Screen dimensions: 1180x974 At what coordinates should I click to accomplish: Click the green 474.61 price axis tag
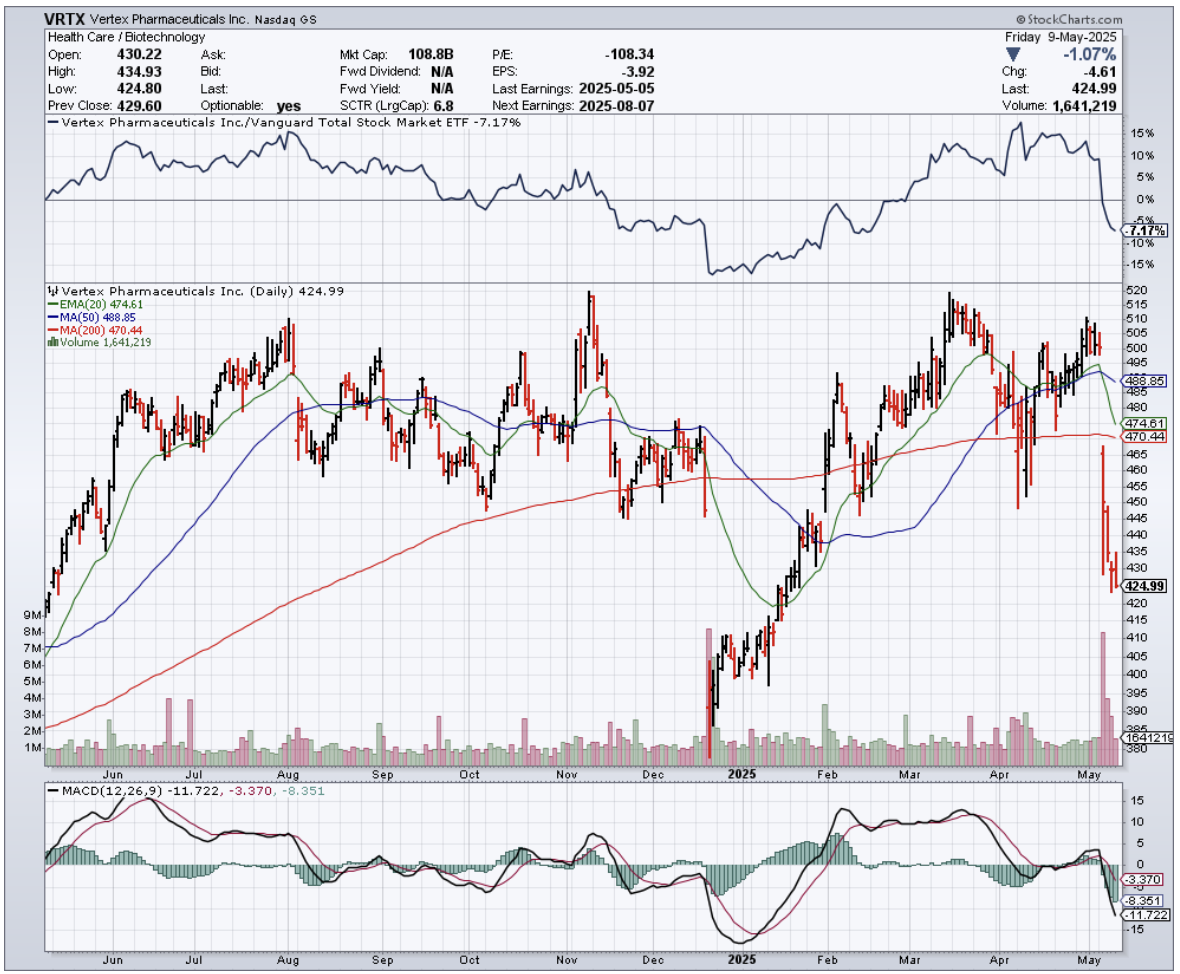pyautogui.click(x=1144, y=423)
